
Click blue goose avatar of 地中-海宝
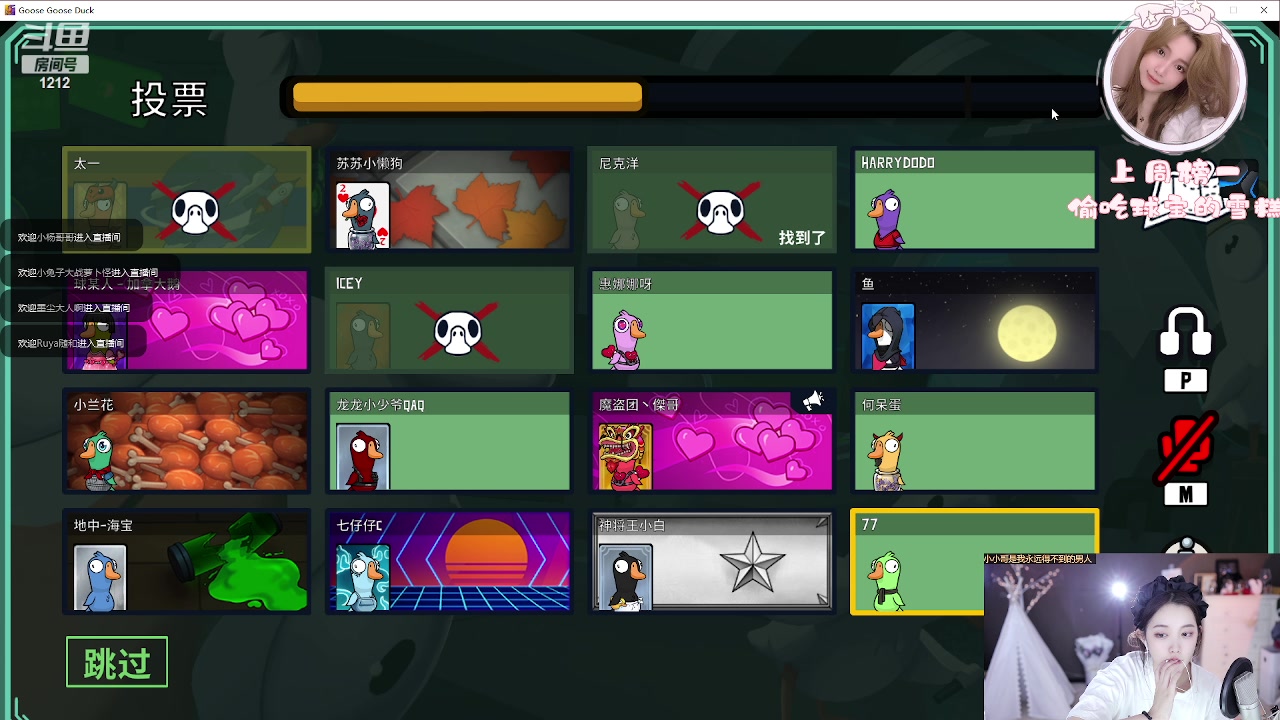coord(100,578)
